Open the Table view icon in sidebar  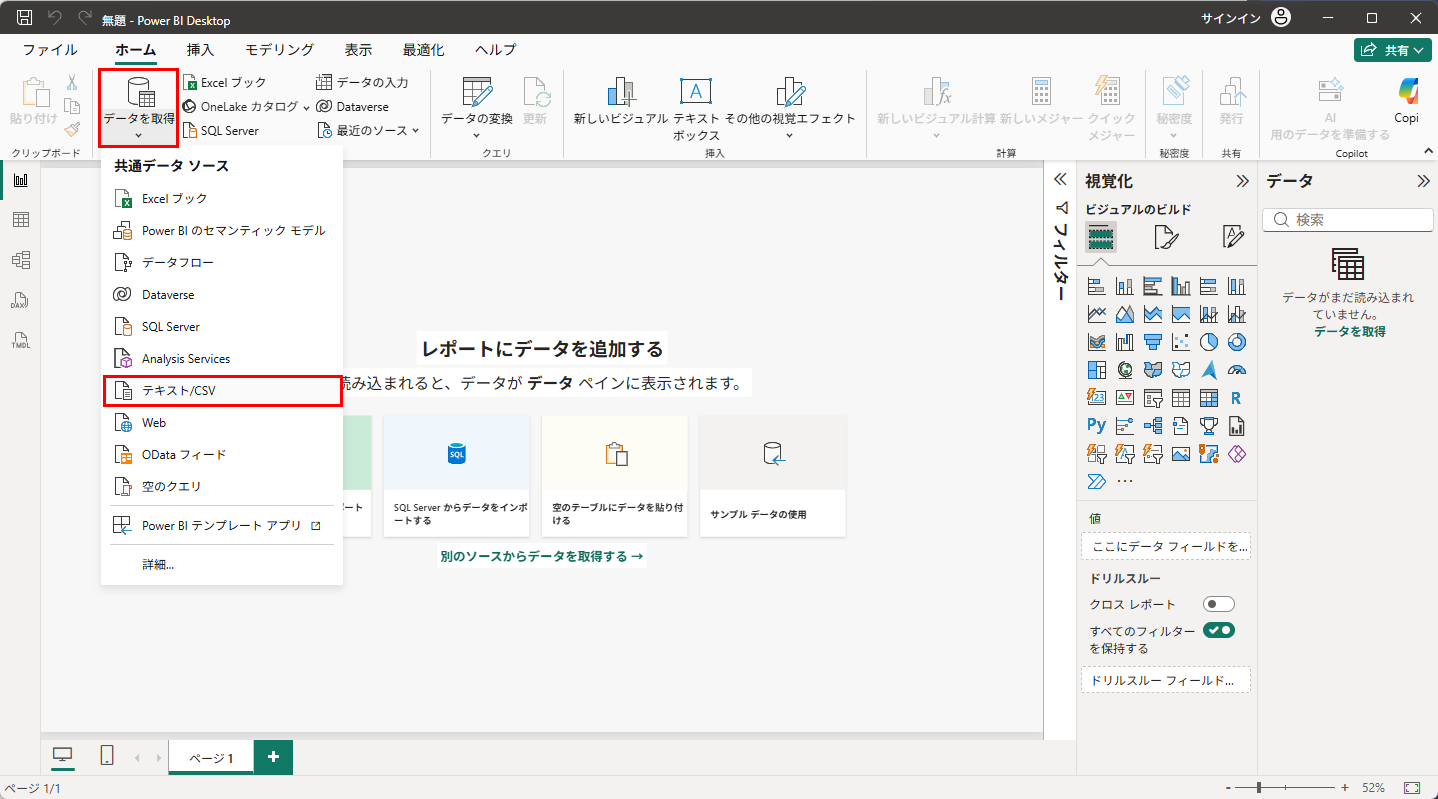coord(20,220)
